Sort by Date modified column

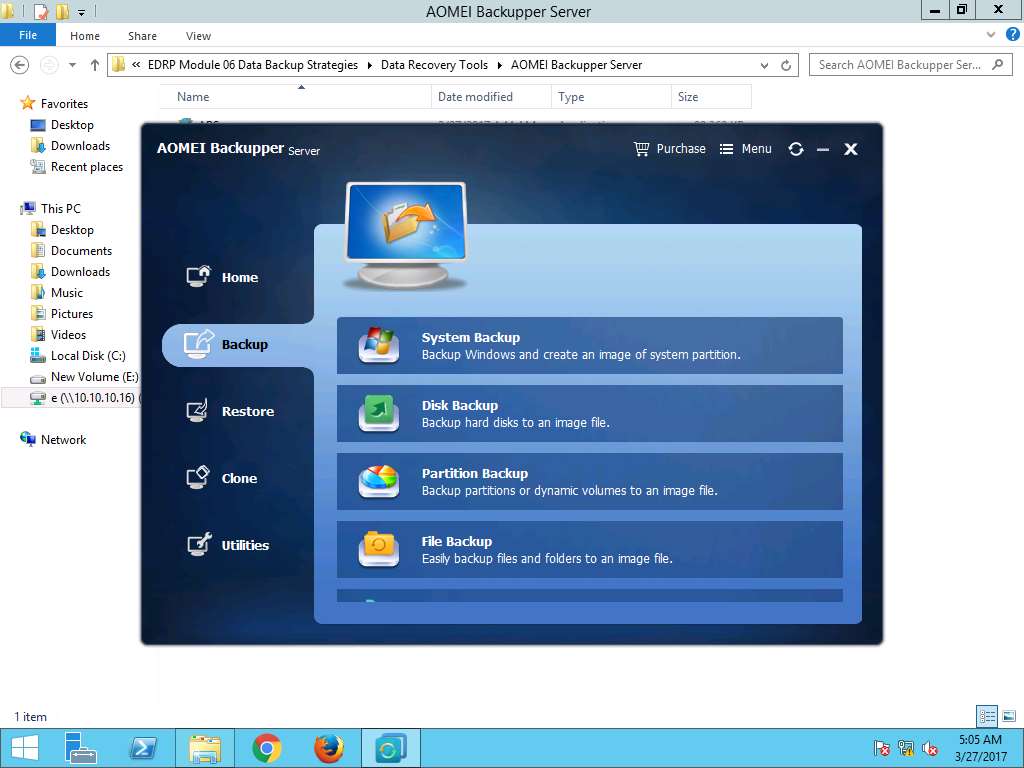pyautogui.click(x=491, y=97)
